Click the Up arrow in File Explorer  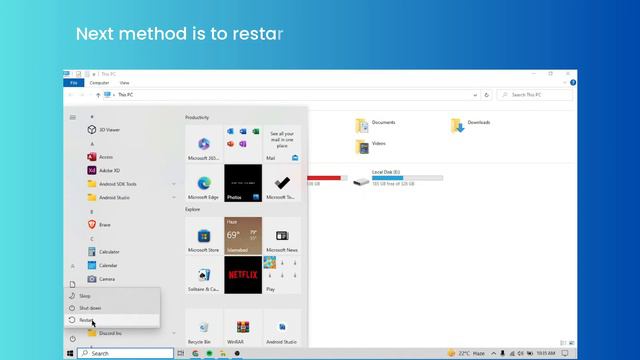coord(98,95)
